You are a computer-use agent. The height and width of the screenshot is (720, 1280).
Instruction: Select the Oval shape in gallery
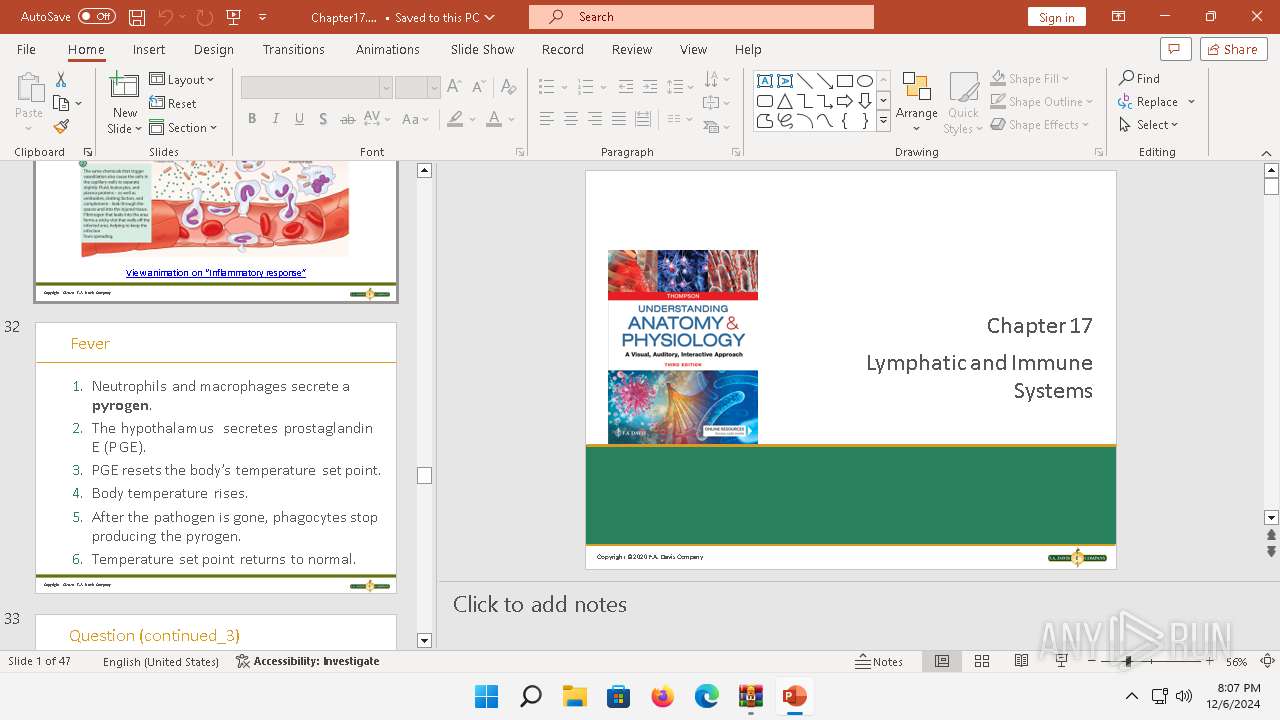865,81
